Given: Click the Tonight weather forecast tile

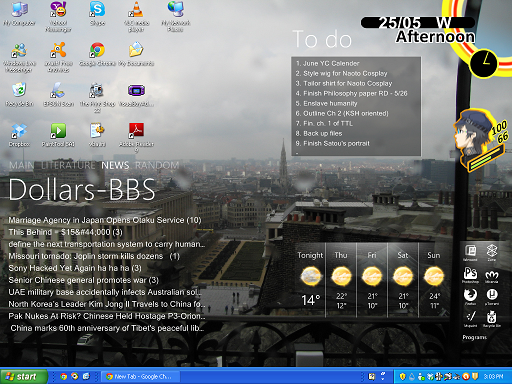Looking at the screenshot, I should click(x=310, y=279).
